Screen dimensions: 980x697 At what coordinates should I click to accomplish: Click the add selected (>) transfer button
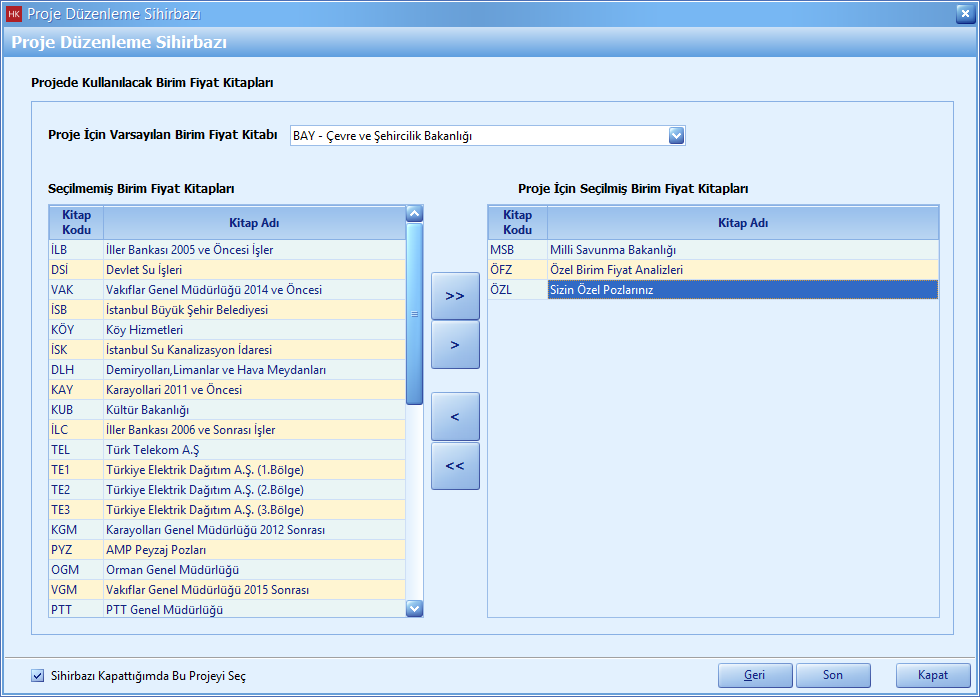click(x=455, y=345)
